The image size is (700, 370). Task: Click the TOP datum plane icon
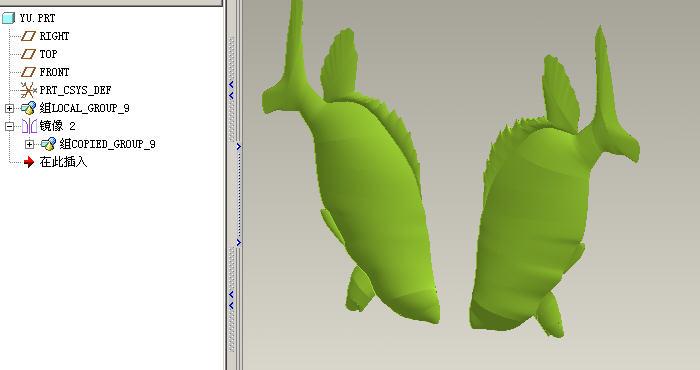pos(29,54)
